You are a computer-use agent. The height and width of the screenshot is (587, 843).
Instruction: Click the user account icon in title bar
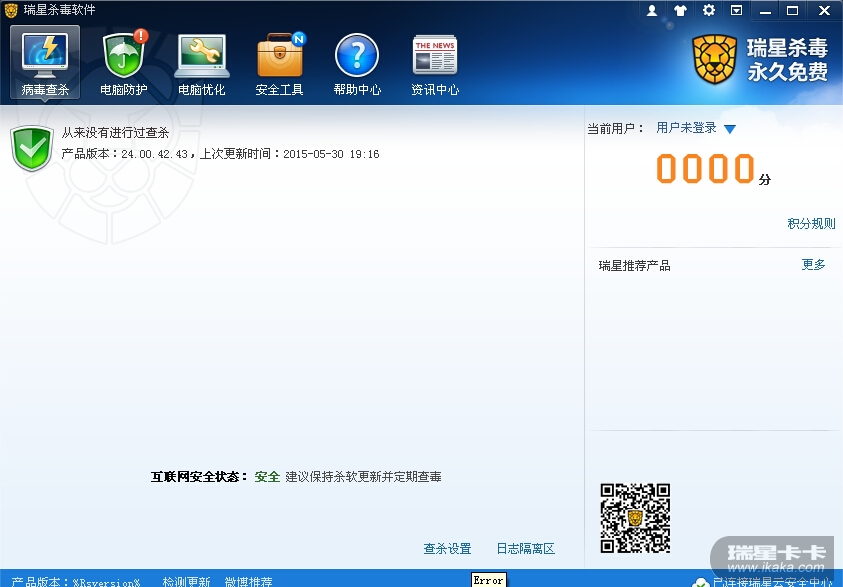652,10
